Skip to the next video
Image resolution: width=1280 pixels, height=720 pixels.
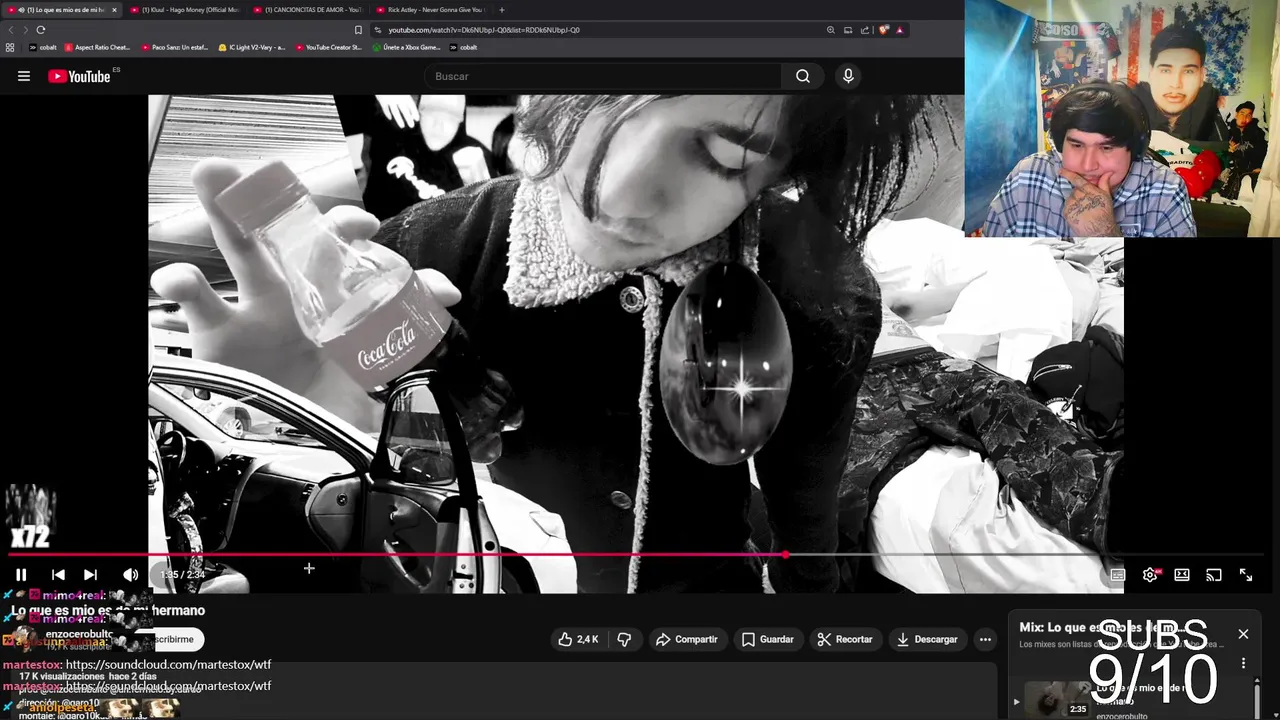[x=90, y=575]
